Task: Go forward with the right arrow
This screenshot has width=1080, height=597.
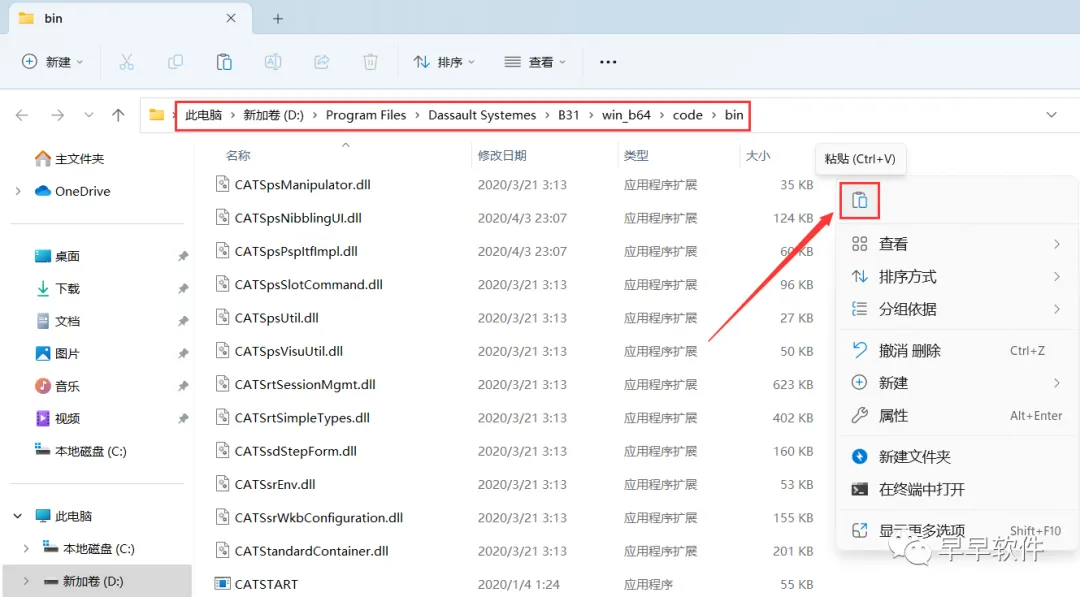Action: (x=58, y=115)
